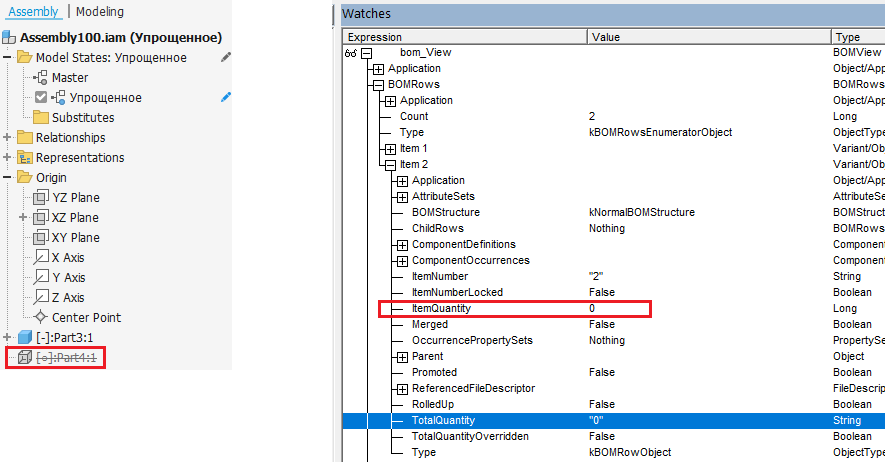
Task: Click the kBOMRowsEnumeratorObject value
Action: 660,133
